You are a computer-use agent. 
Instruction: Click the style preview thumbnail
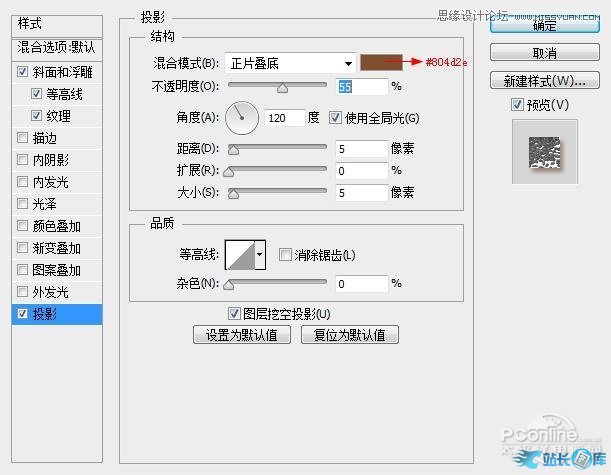tap(544, 151)
